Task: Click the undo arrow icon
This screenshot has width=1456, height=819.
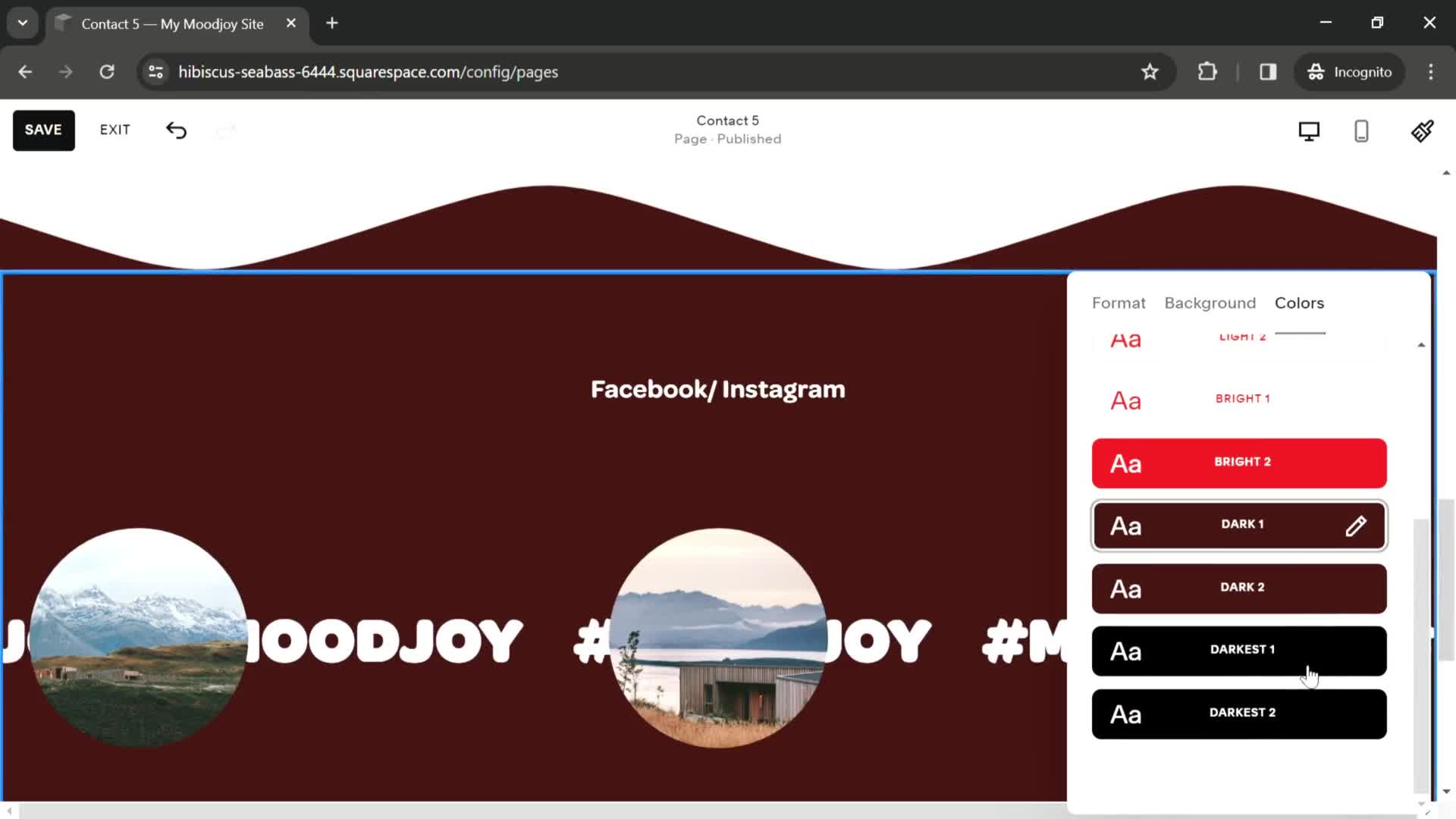Action: (176, 130)
